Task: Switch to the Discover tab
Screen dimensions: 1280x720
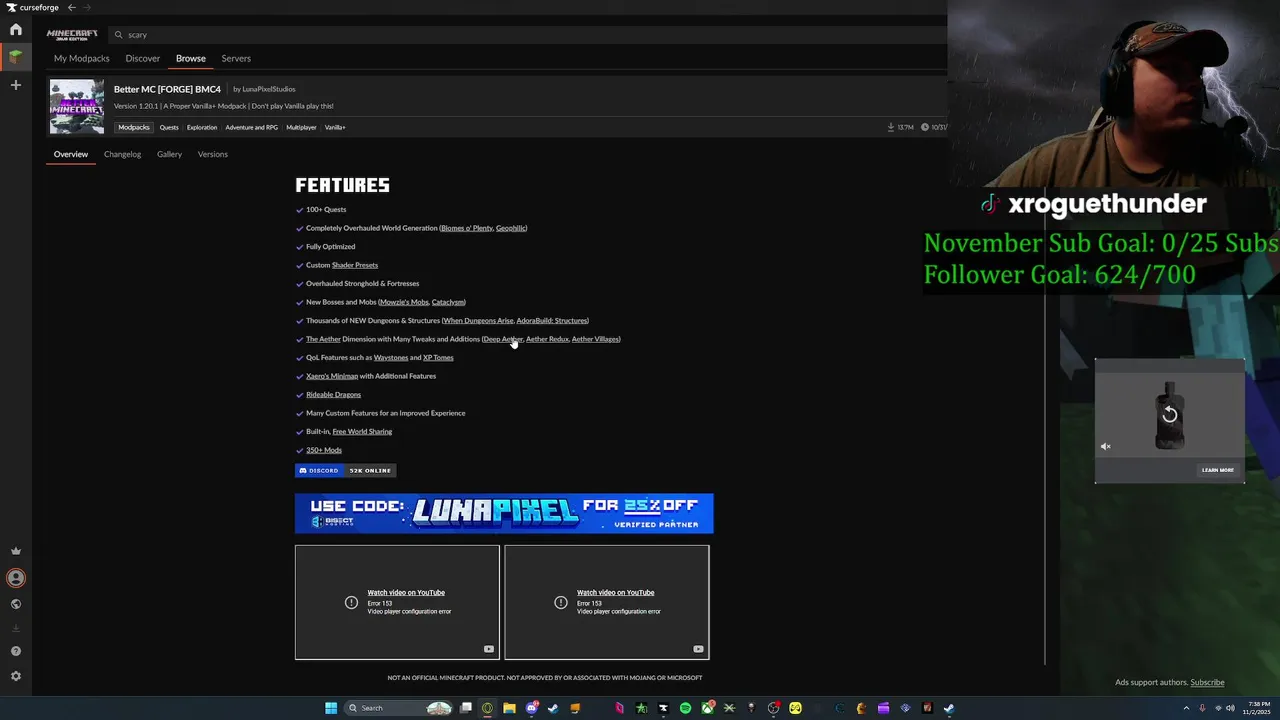Action: click(x=142, y=58)
